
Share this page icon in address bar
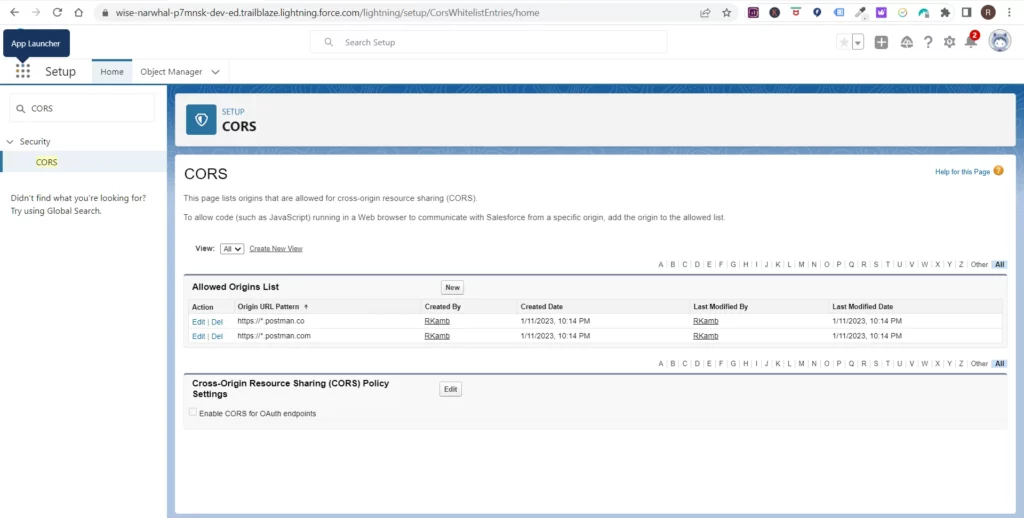[x=705, y=12]
